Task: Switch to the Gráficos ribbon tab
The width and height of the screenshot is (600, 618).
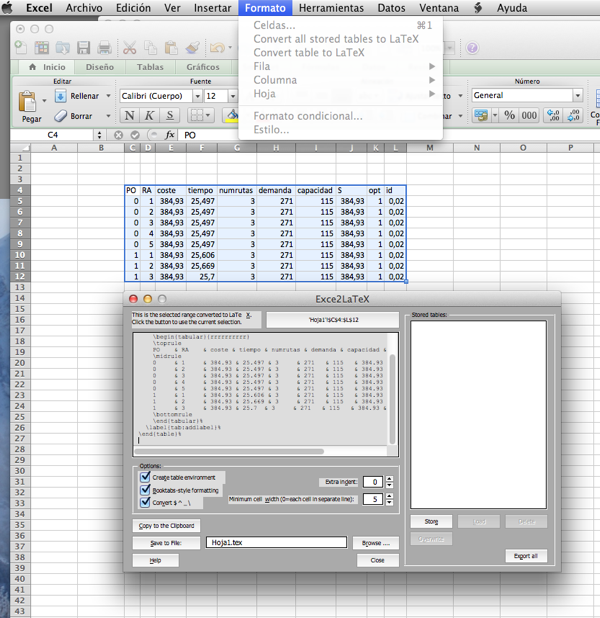Action: tap(203, 67)
